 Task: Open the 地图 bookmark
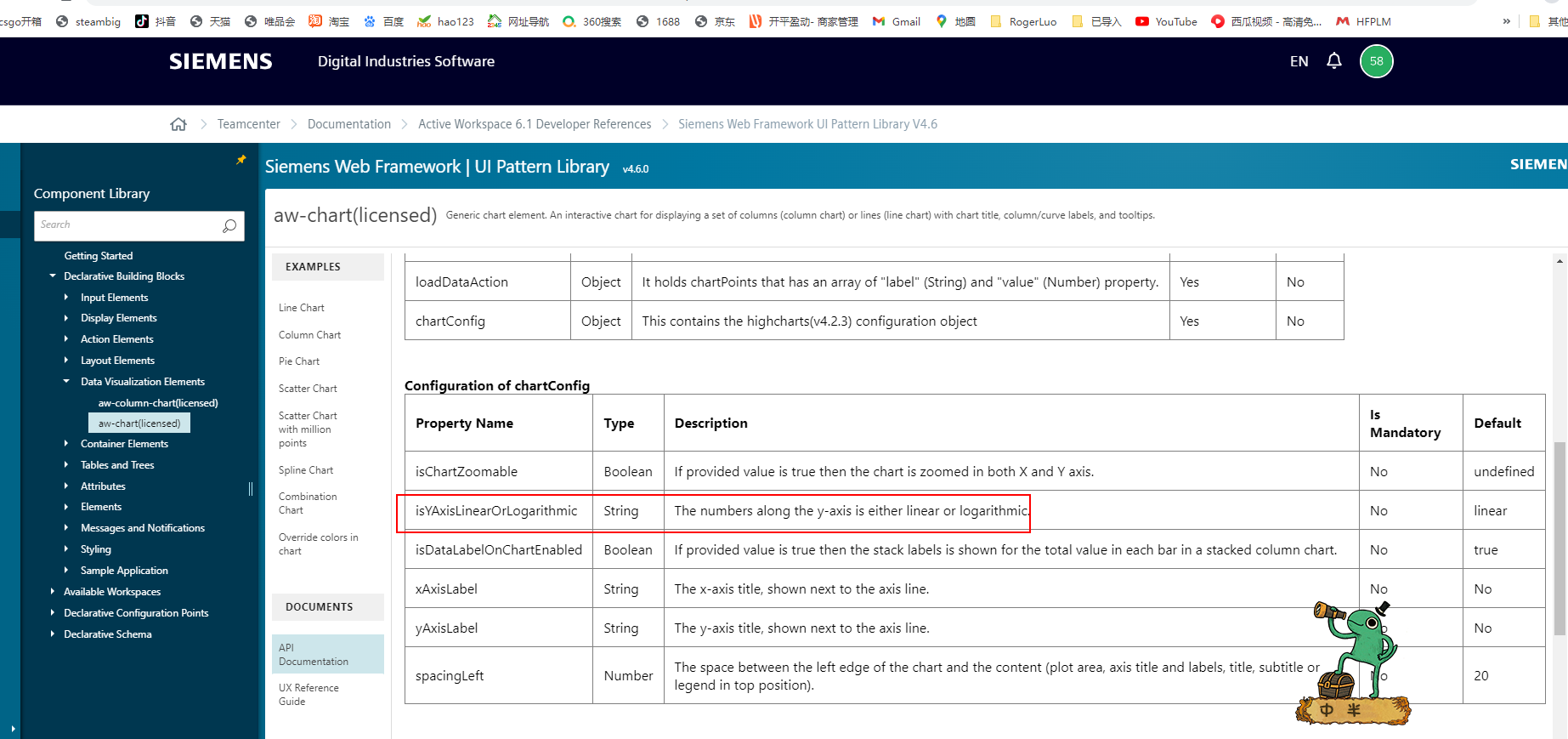coord(955,21)
